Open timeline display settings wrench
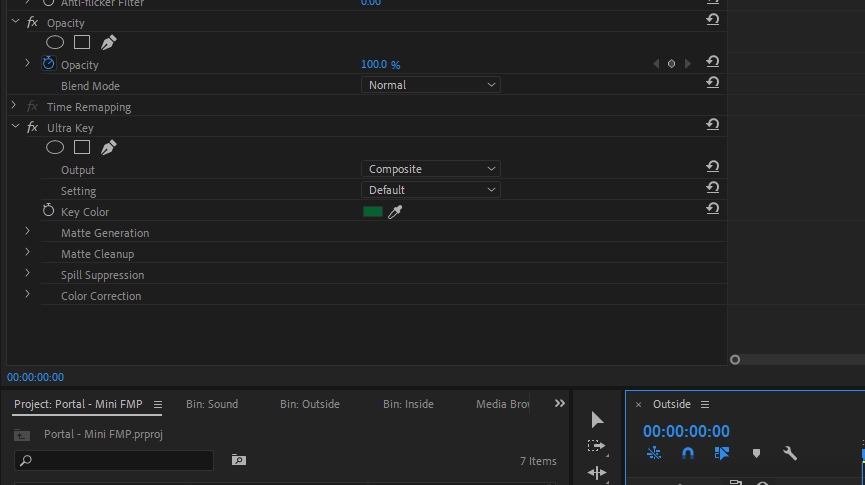 pyautogui.click(x=790, y=454)
